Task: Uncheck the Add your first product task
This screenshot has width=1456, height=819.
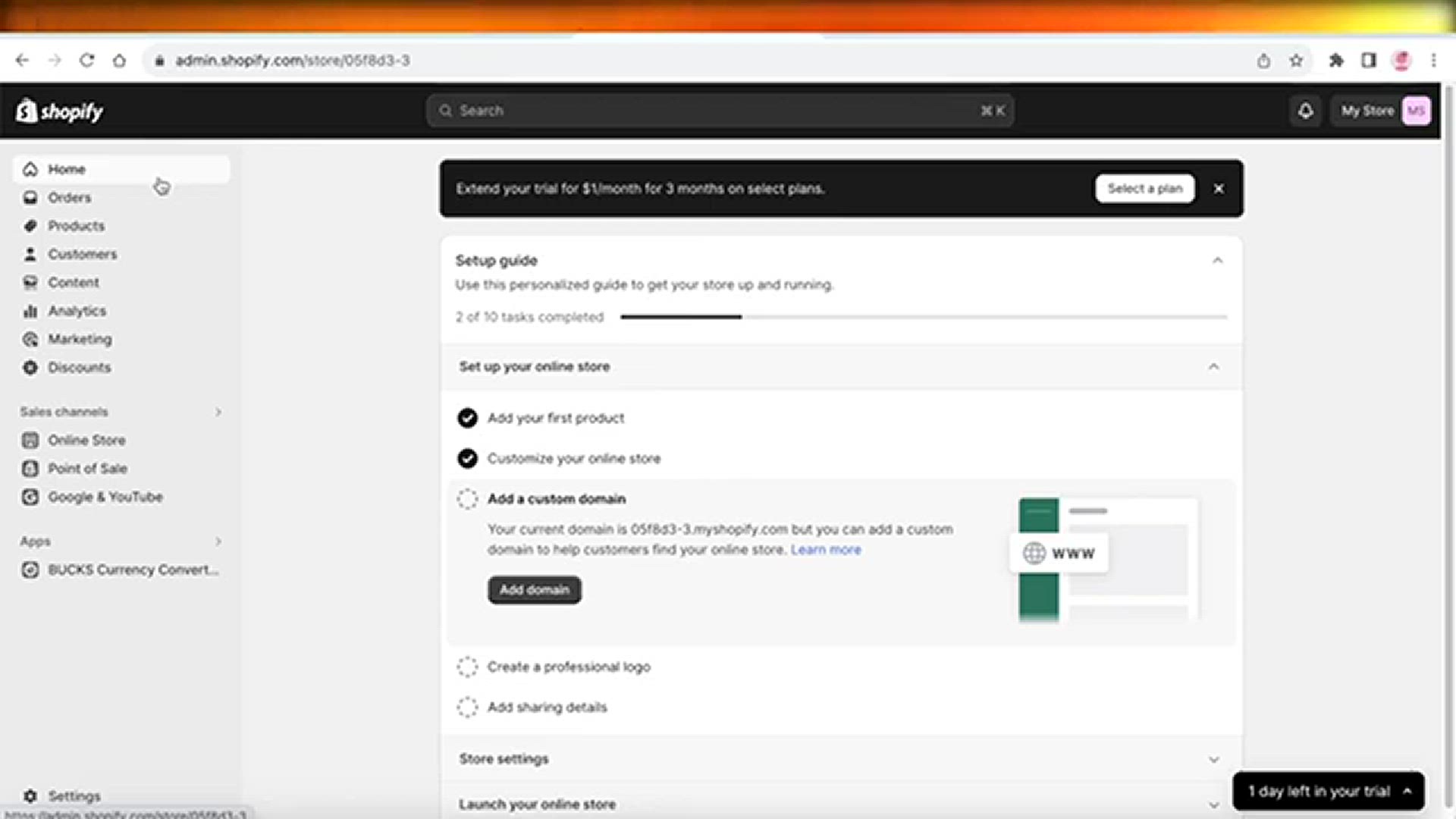Action: click(467, 418)
